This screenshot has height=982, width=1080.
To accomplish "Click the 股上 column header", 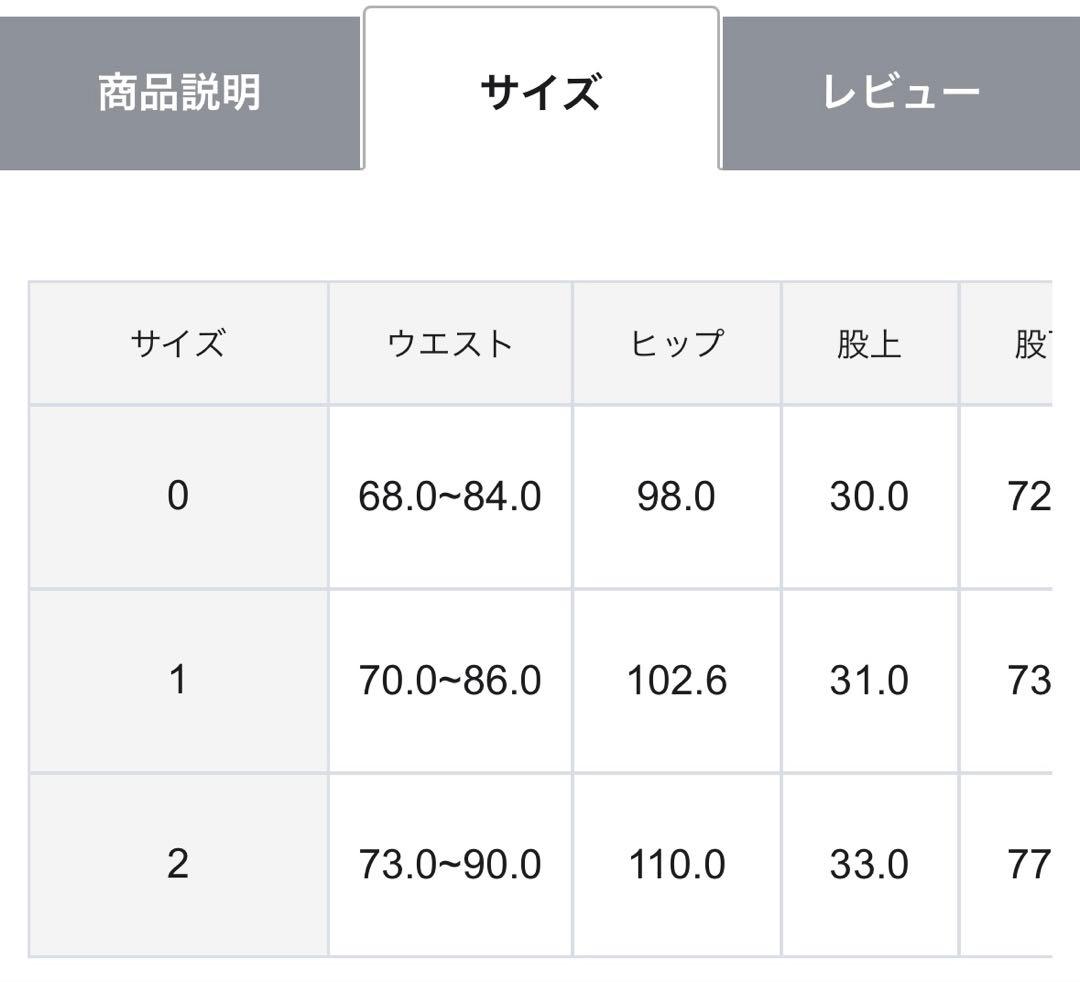I will click(869, 344).
